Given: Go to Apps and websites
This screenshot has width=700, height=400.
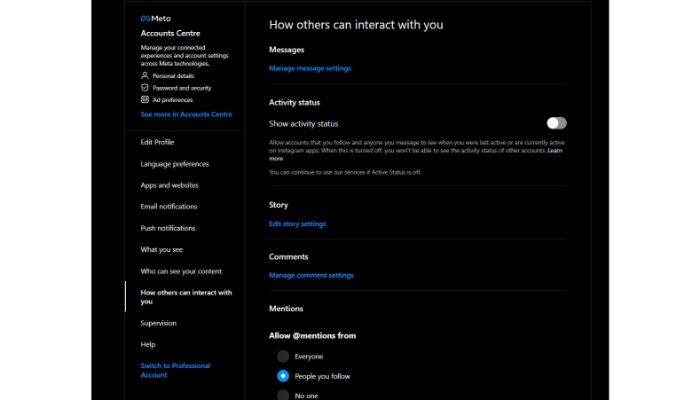Looking at the screenshot, I should point(169,185).
